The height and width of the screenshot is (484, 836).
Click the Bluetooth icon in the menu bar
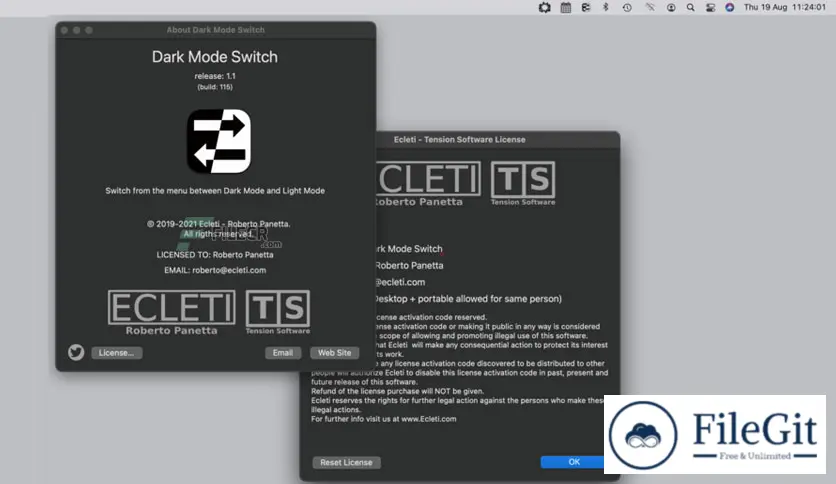606,7
